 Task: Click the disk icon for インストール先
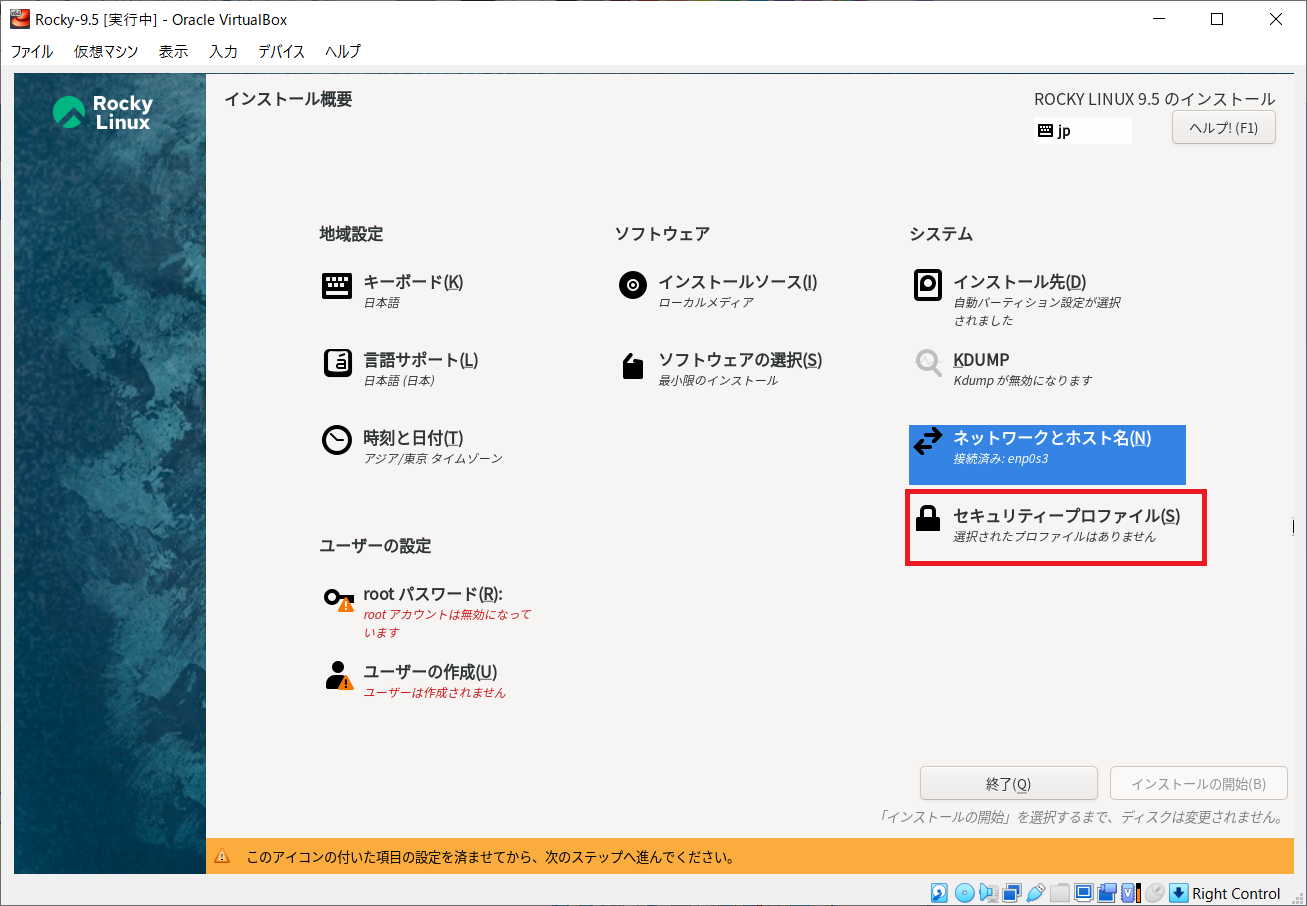click(928, 285)
